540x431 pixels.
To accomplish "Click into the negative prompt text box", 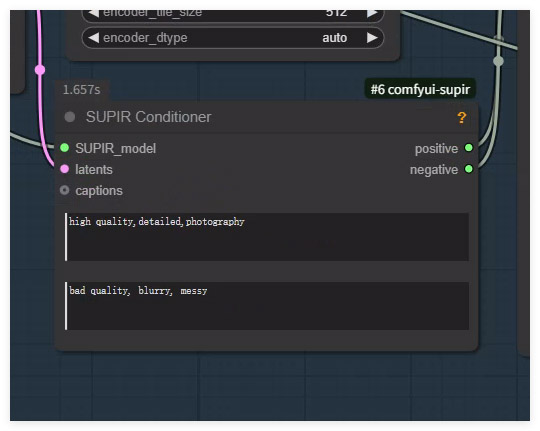I will pyautogui.click(x=267, y=306).
